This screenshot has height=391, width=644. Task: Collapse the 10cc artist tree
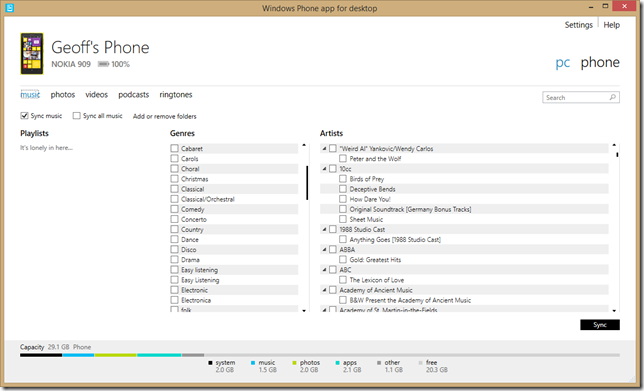[x=324, y=168]
